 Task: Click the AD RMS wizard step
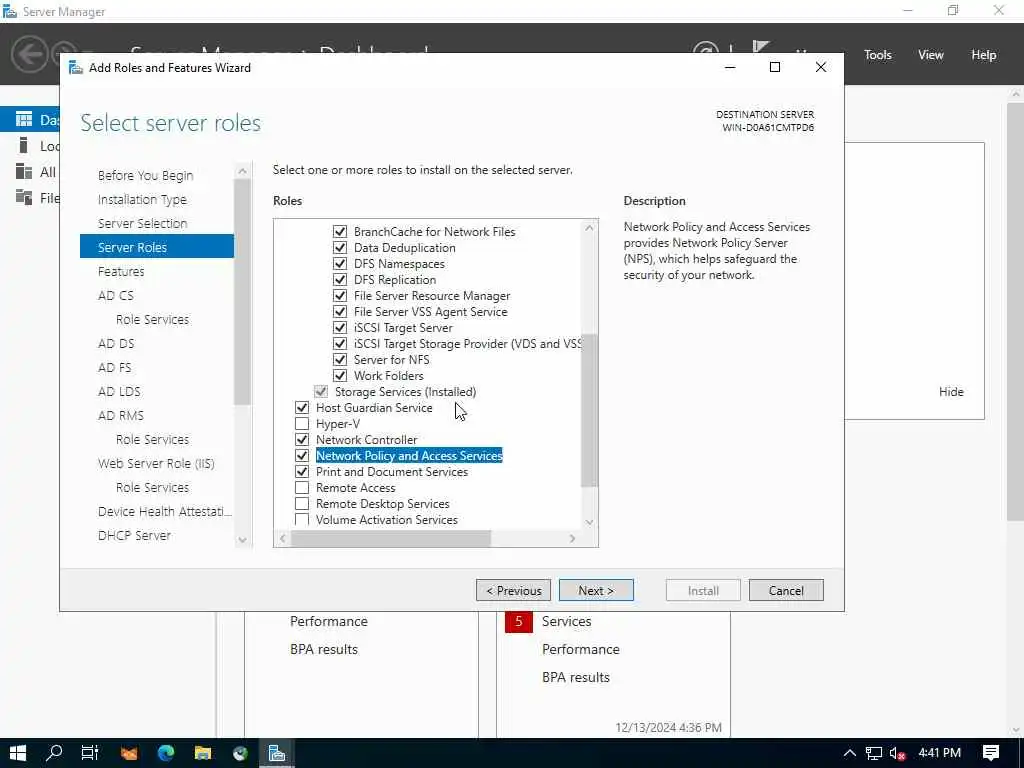pos(121,415)
